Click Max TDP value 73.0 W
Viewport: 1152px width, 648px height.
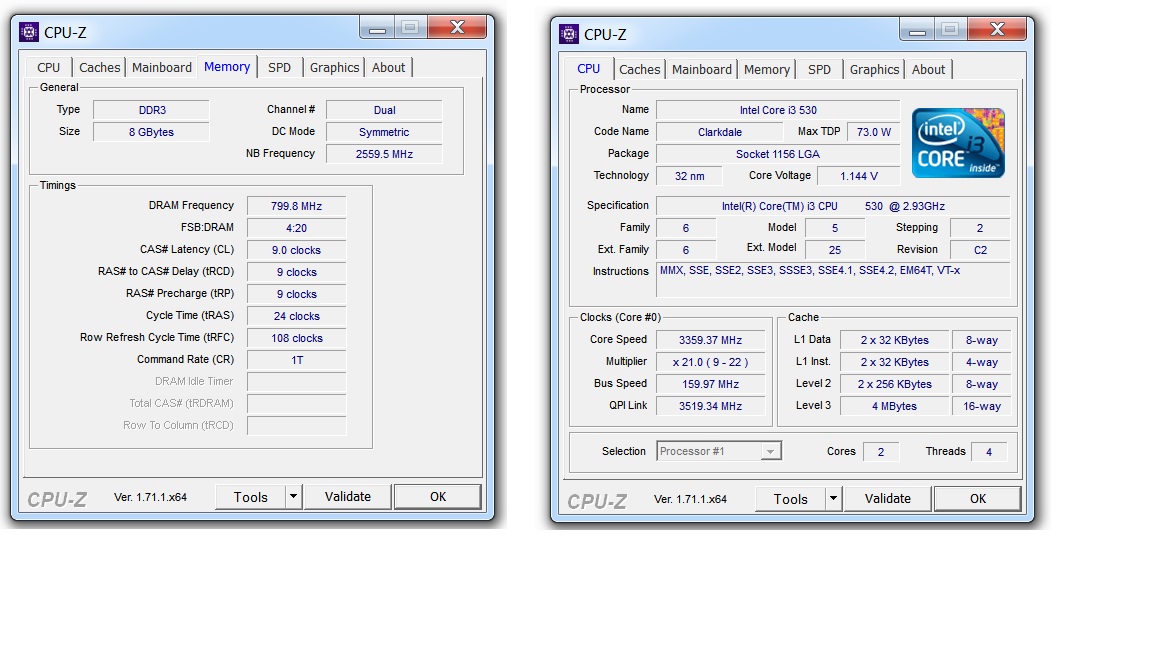(874, 132)
